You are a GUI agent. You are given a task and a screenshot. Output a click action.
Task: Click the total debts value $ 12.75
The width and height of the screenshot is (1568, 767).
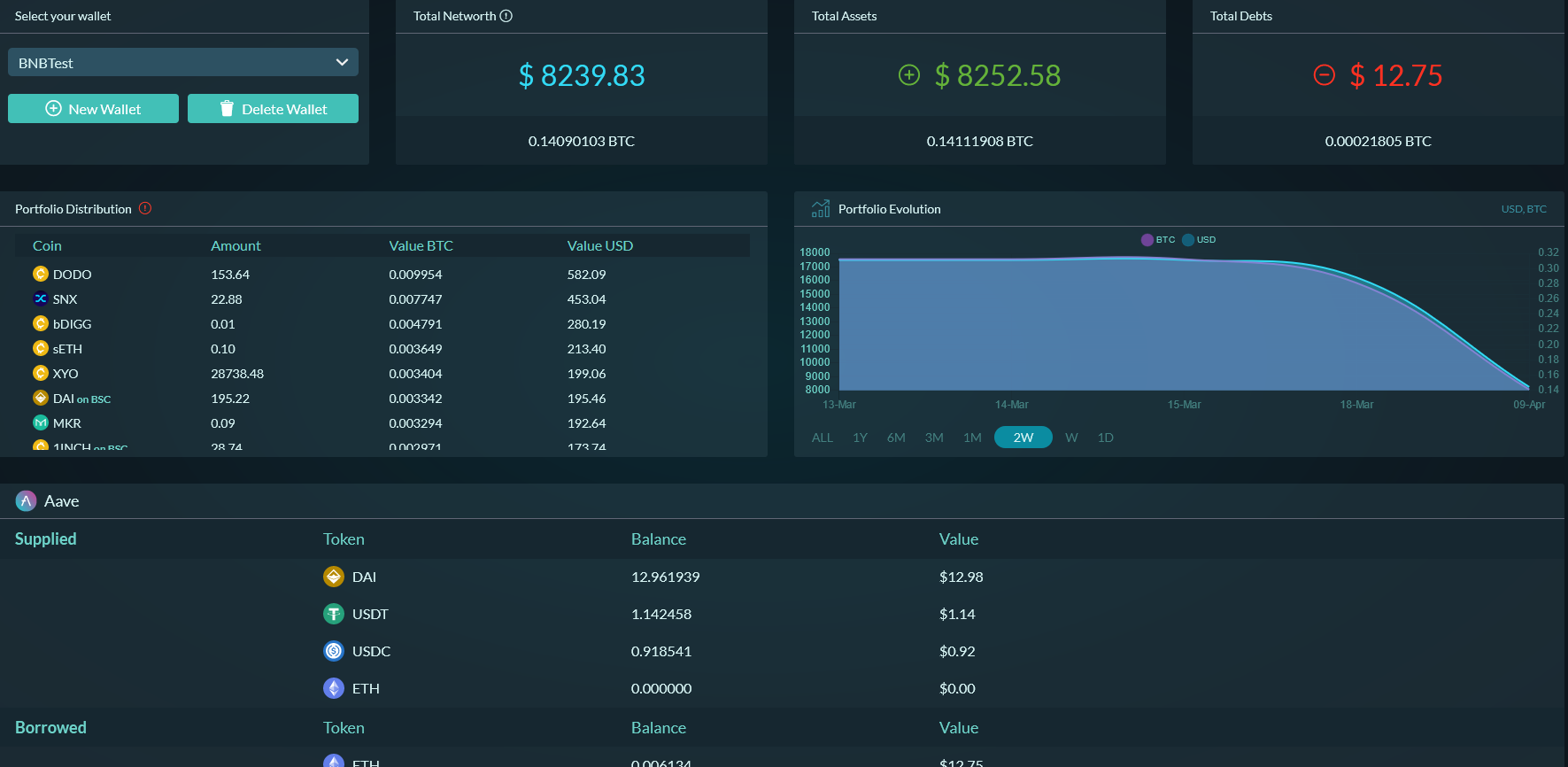pos(1396,75)
